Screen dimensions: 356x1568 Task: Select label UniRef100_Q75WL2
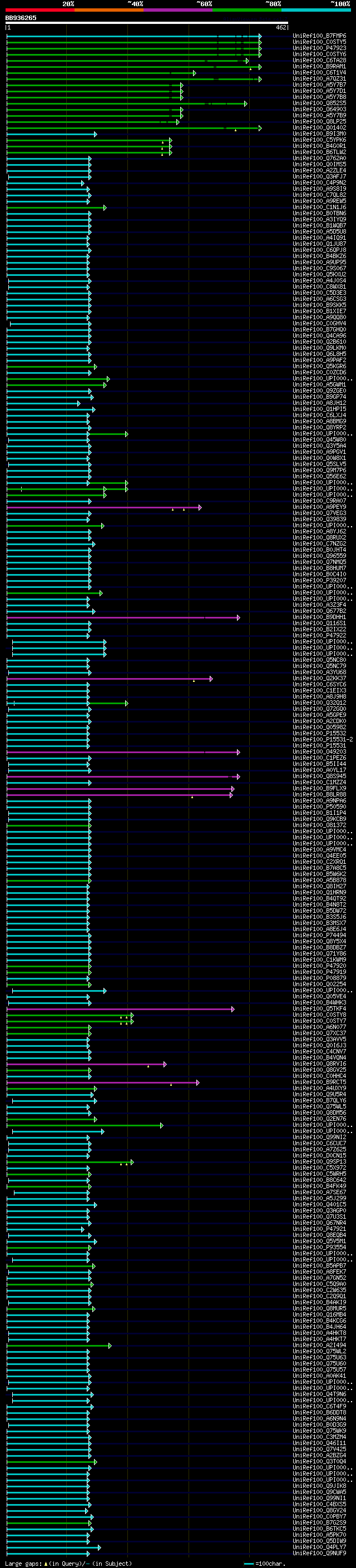point(319,1351)
